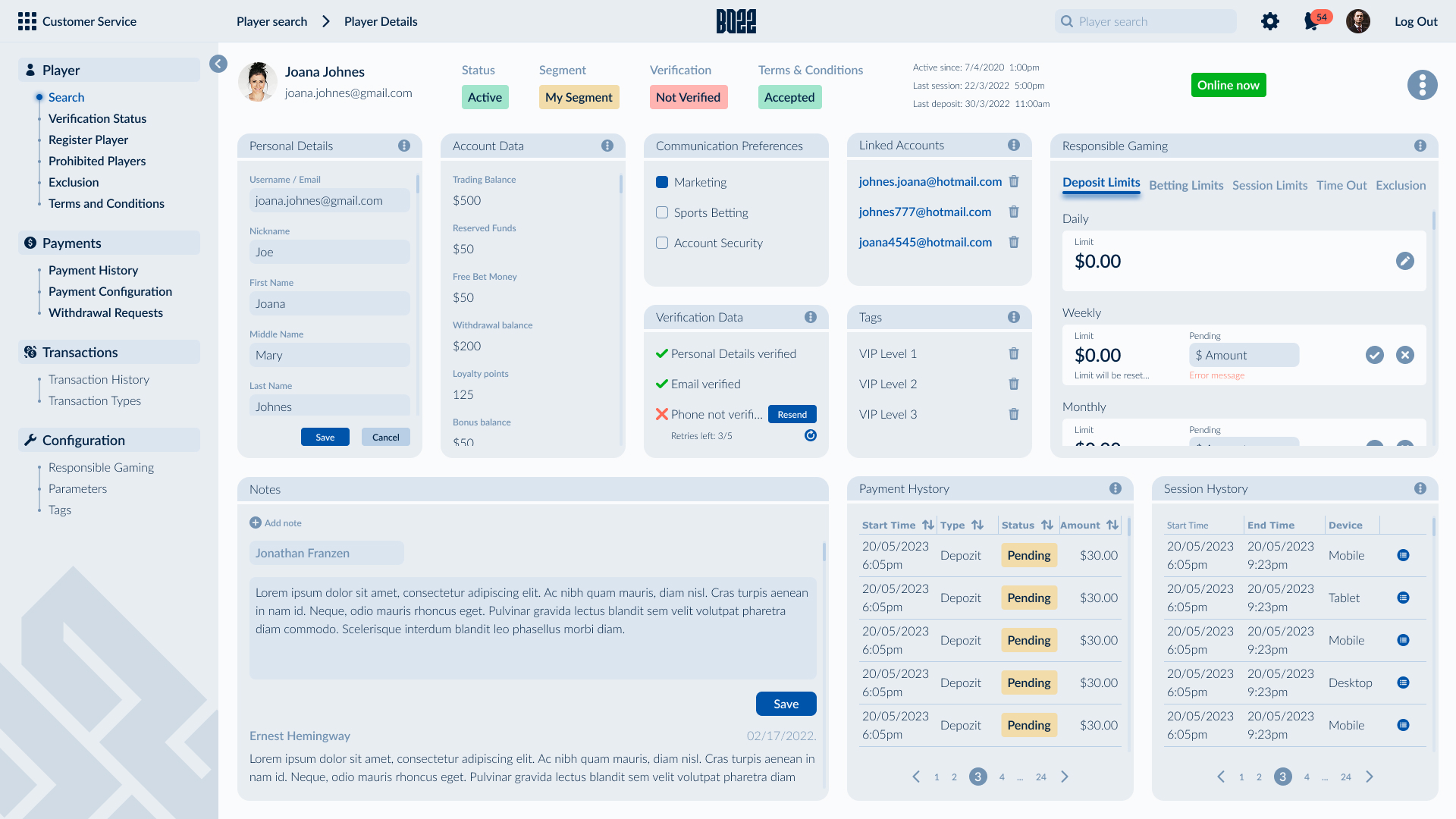Image resolution: width=1456 pixels, height=819 pixels.
Task: Collapse the left sidebar arrow
Action: (218, 64)
